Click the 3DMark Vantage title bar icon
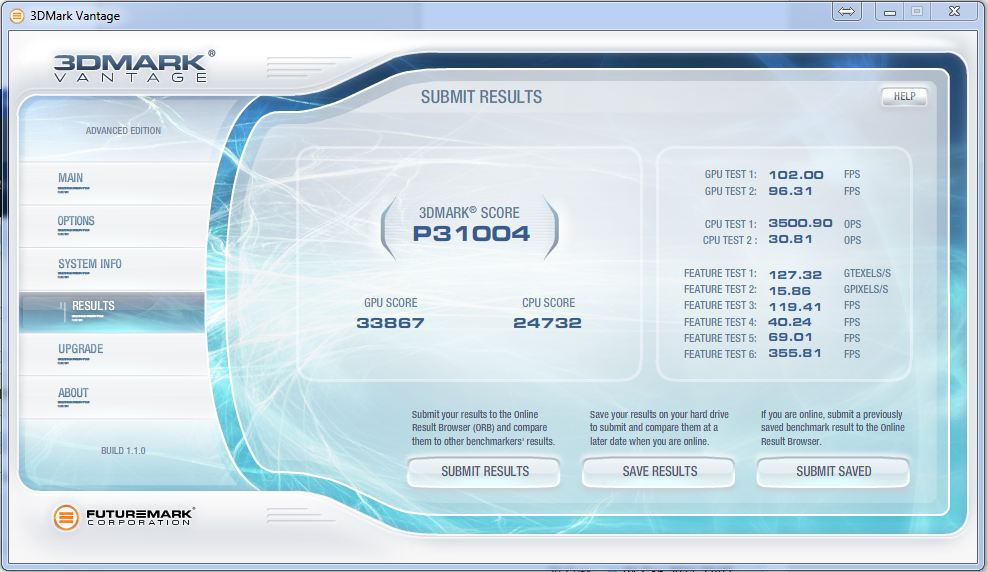The image size is (988, 572). click(x=17, y=15)
